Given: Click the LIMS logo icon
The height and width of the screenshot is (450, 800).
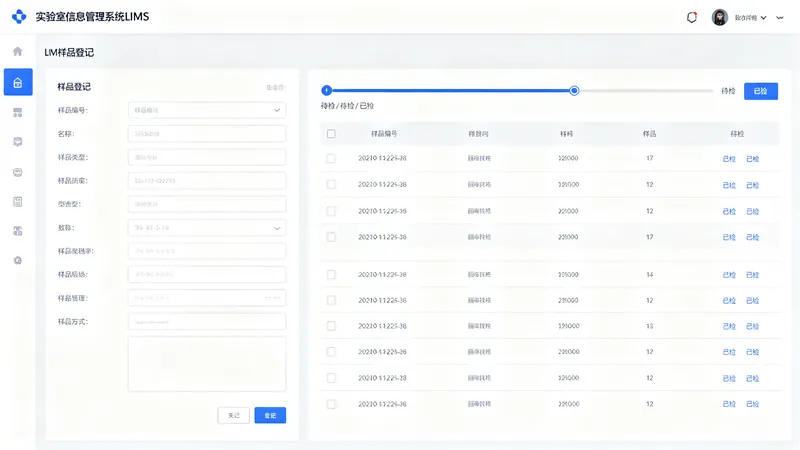Looking at the screenshot, I should pyautogui.click(x=19, y=17).
